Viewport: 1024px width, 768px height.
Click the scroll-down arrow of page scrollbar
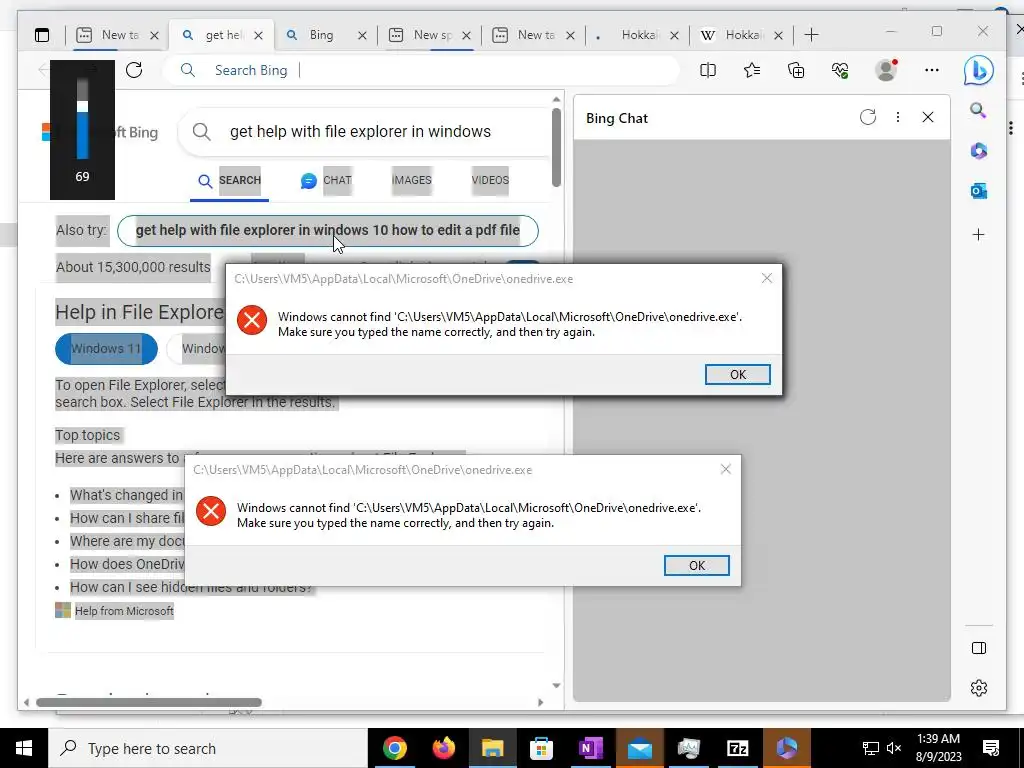click(556, 686)
